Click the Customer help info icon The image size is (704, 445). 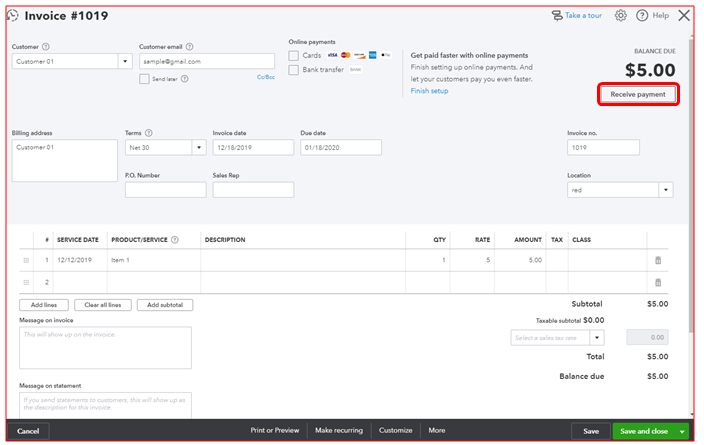46,47
